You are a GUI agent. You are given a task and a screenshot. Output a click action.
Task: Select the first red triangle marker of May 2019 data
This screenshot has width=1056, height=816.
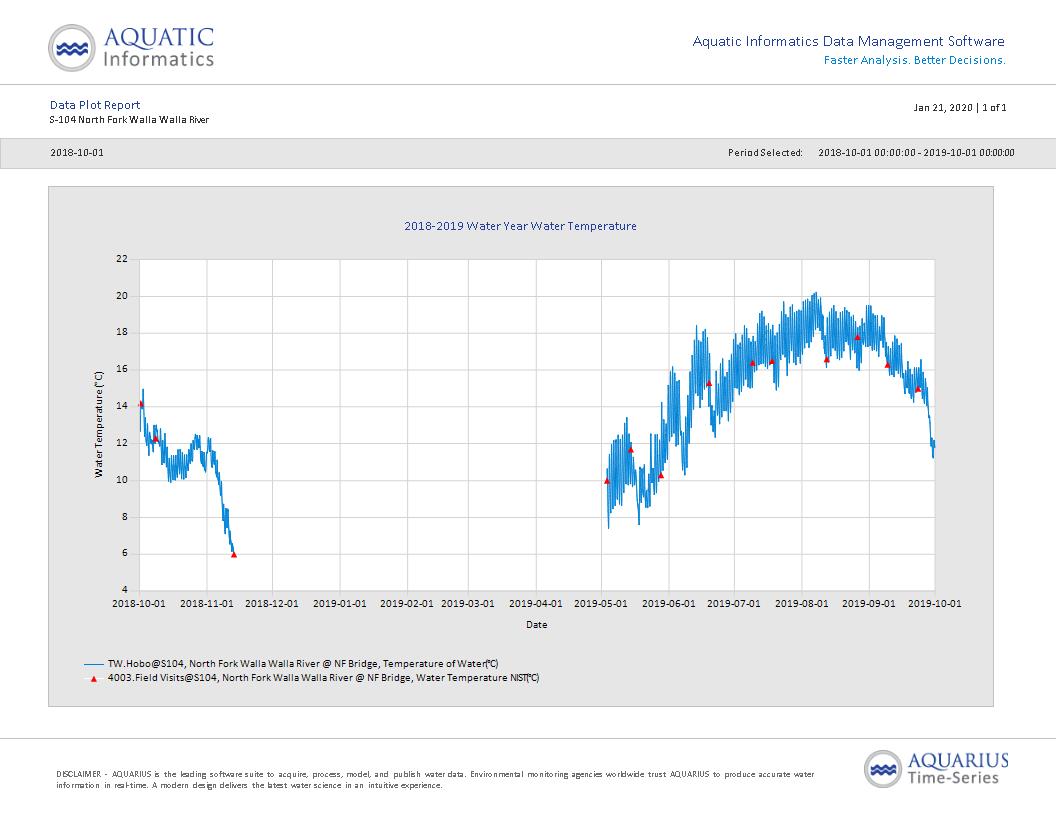607,481
